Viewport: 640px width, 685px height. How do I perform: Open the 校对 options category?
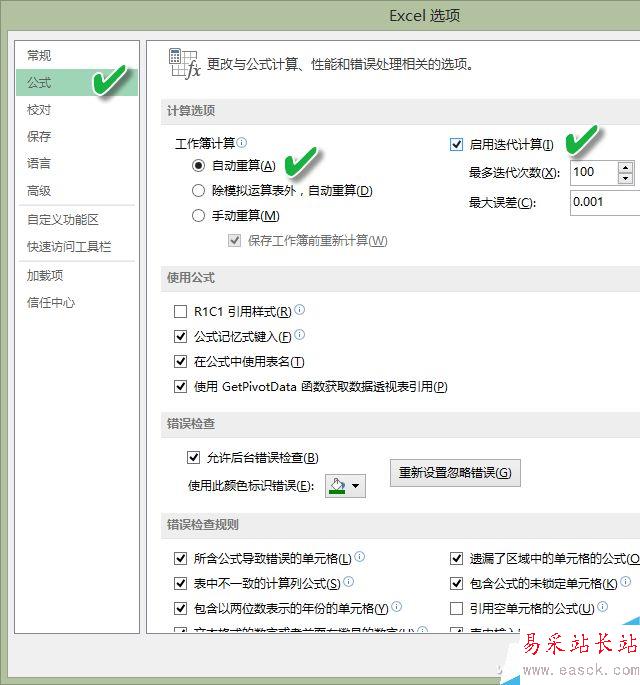click(x=76, y=109)
